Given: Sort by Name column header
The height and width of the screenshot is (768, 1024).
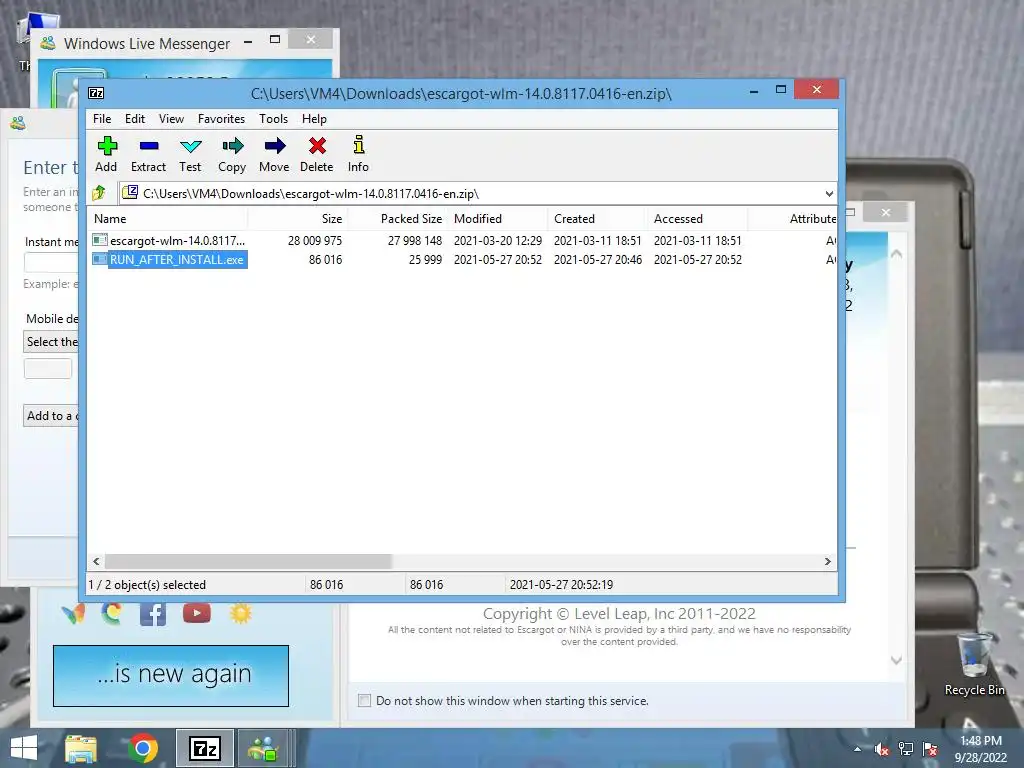Looking at the screenshot, I should tap(168, 219).
